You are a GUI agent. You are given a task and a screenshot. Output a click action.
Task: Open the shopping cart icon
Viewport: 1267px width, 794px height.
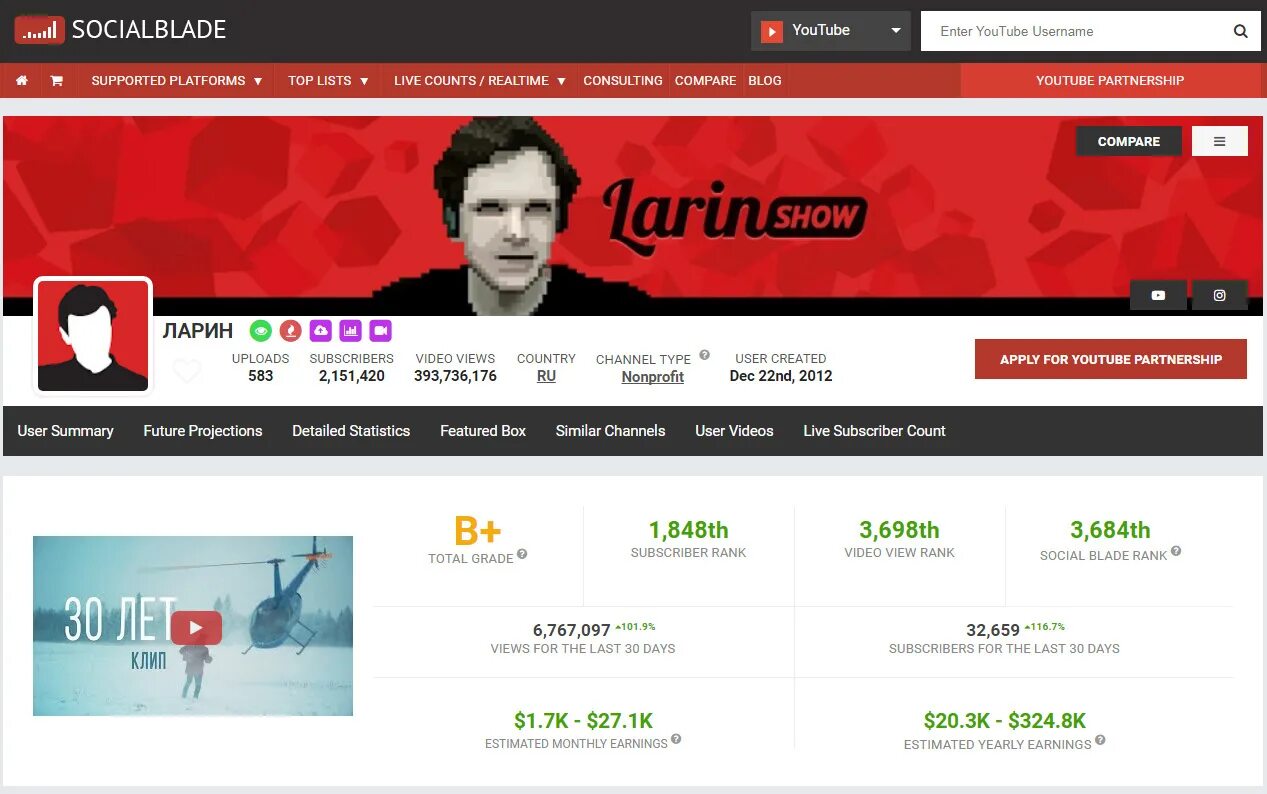pos(57,81)
